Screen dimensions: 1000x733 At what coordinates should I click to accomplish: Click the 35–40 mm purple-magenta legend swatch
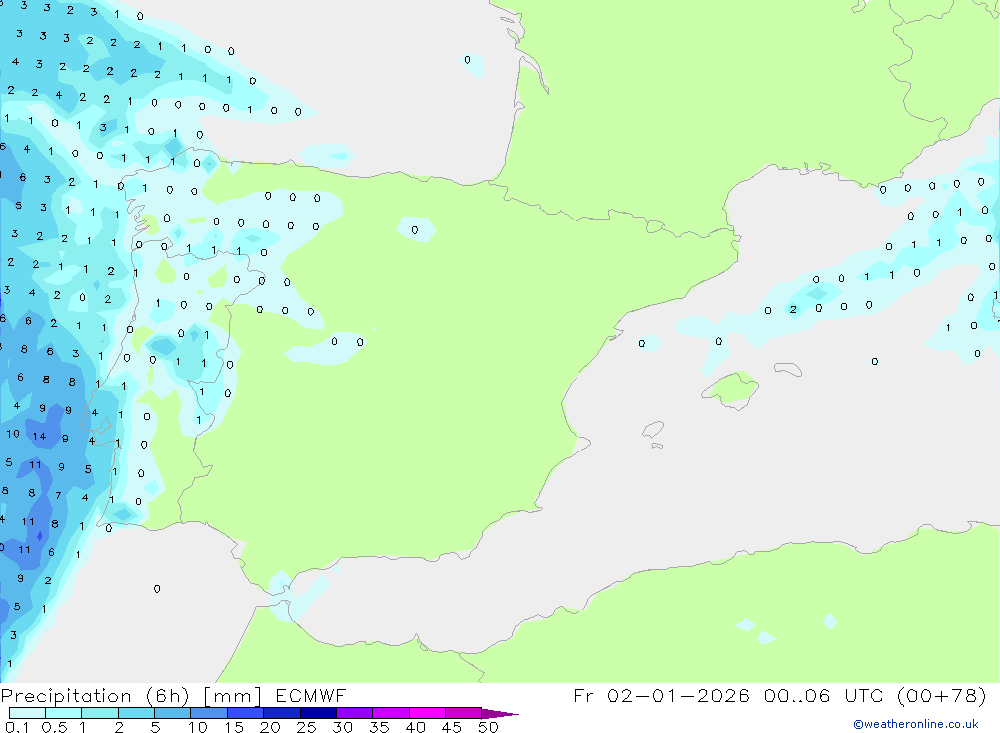click(391, 713)
